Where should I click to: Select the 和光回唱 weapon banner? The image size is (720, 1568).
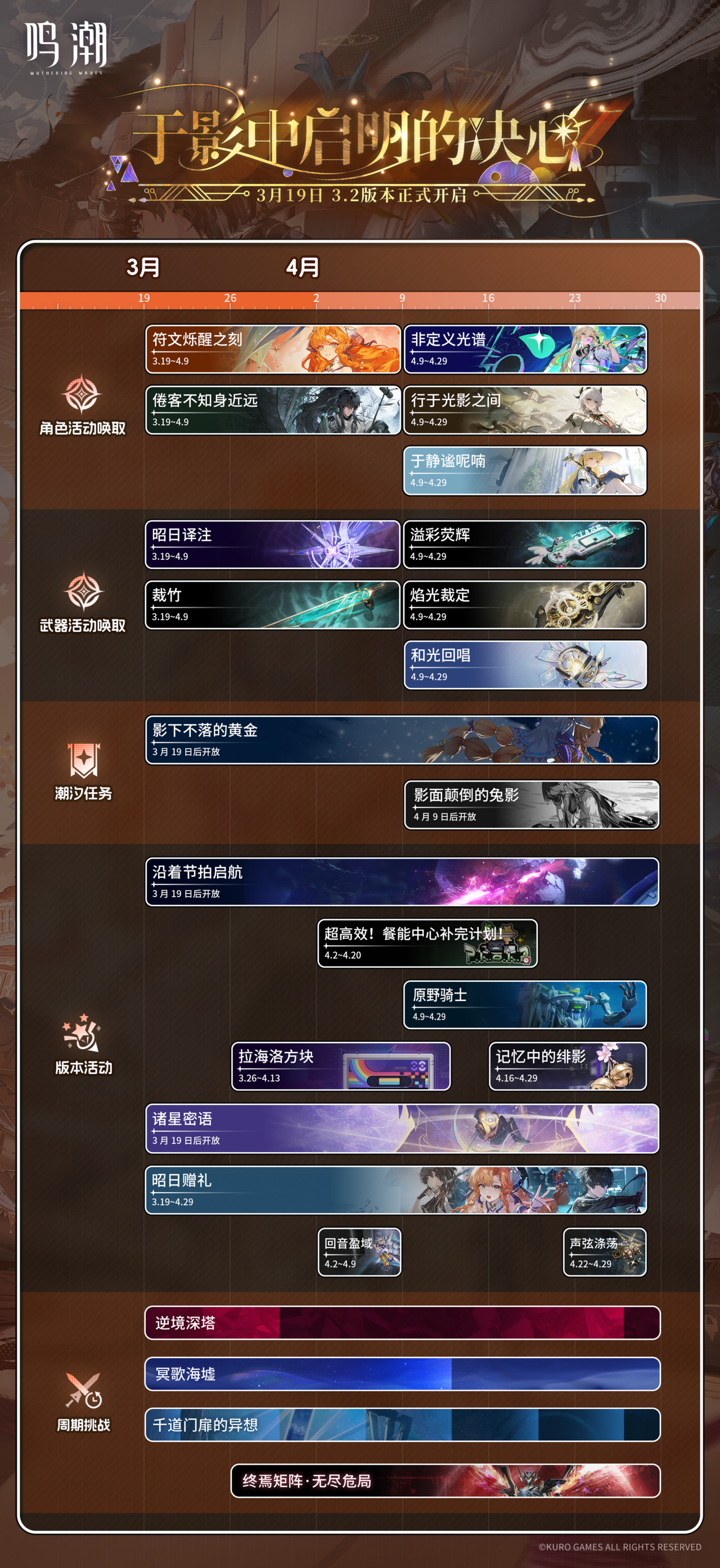525,664
